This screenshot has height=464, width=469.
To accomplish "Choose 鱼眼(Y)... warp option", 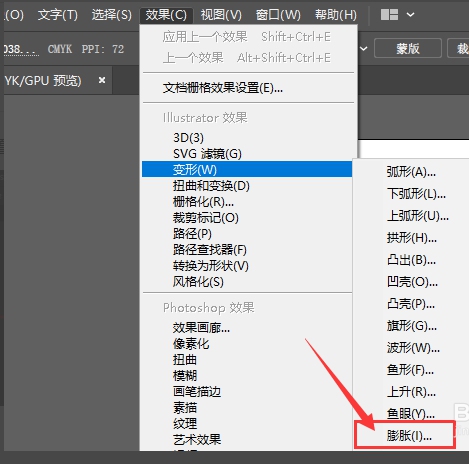I will 411,414.
